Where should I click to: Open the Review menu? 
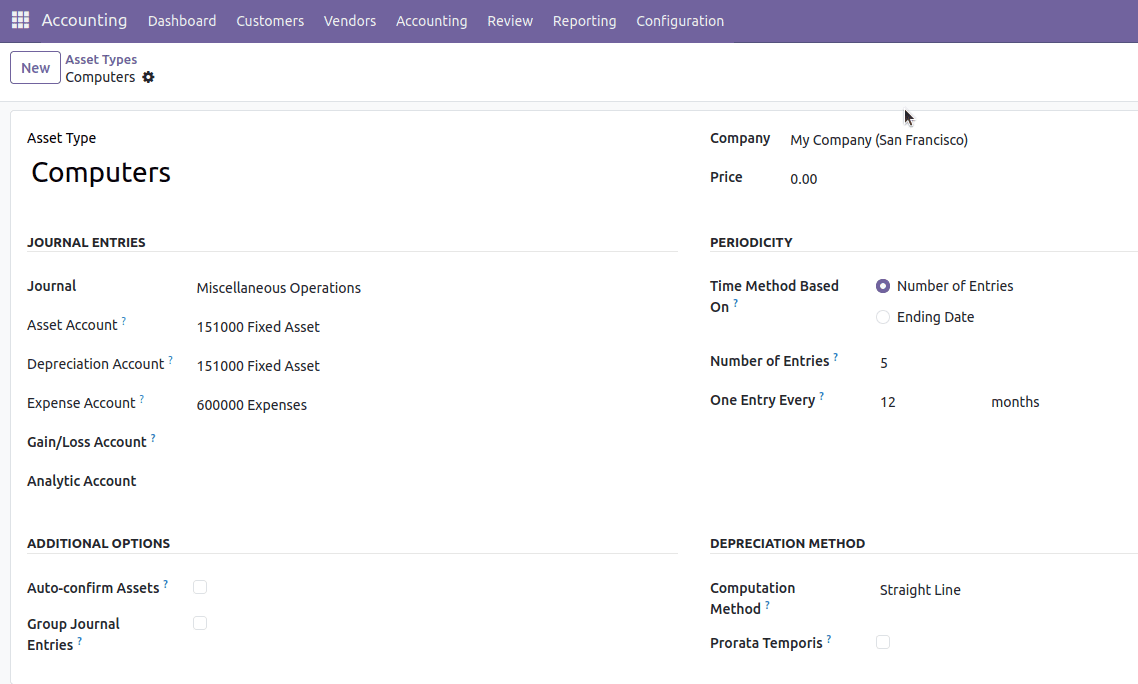[x=510, y=21]
